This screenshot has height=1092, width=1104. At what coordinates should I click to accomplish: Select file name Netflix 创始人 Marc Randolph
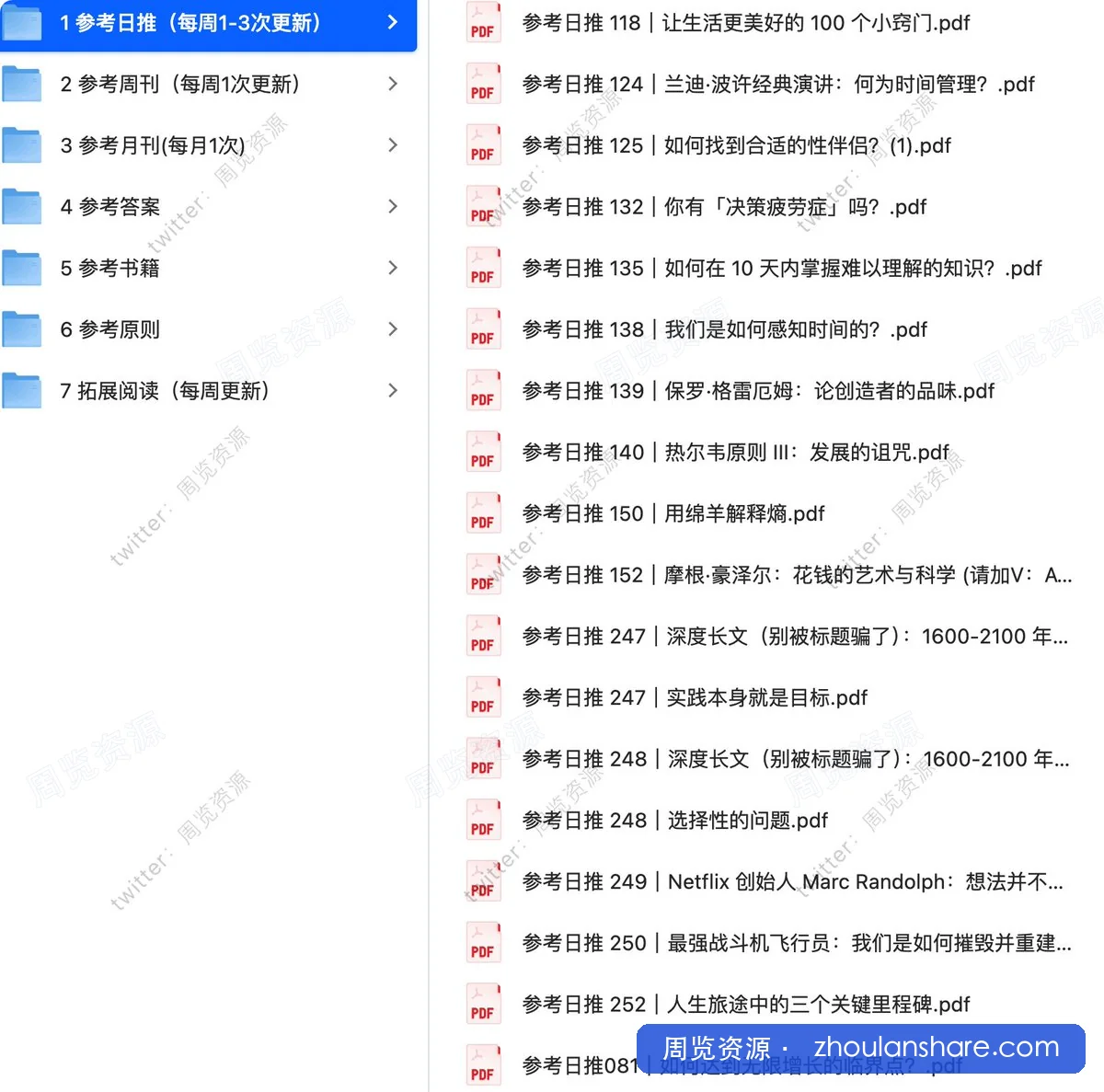click(x=806, y=881)
